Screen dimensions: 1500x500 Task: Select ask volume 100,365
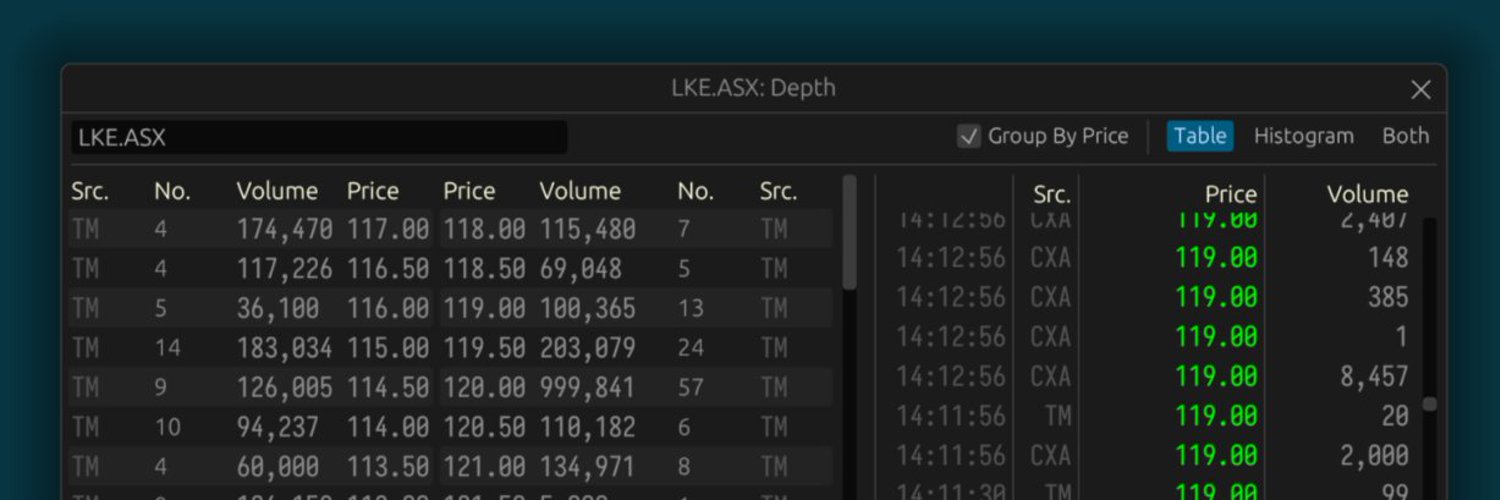(587, 308)
